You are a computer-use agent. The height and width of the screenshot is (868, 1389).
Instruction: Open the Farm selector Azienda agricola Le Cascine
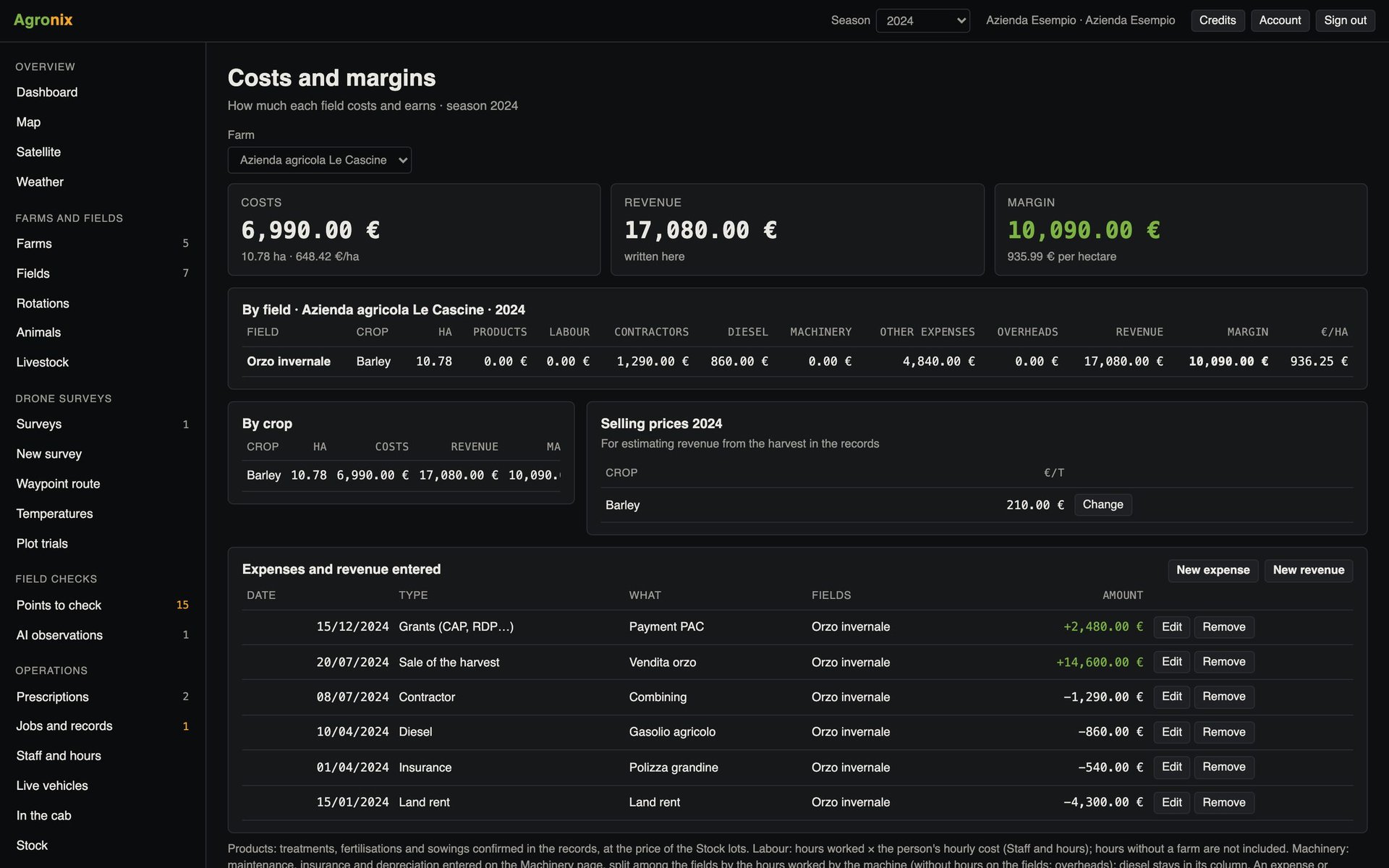click(320, 160)
